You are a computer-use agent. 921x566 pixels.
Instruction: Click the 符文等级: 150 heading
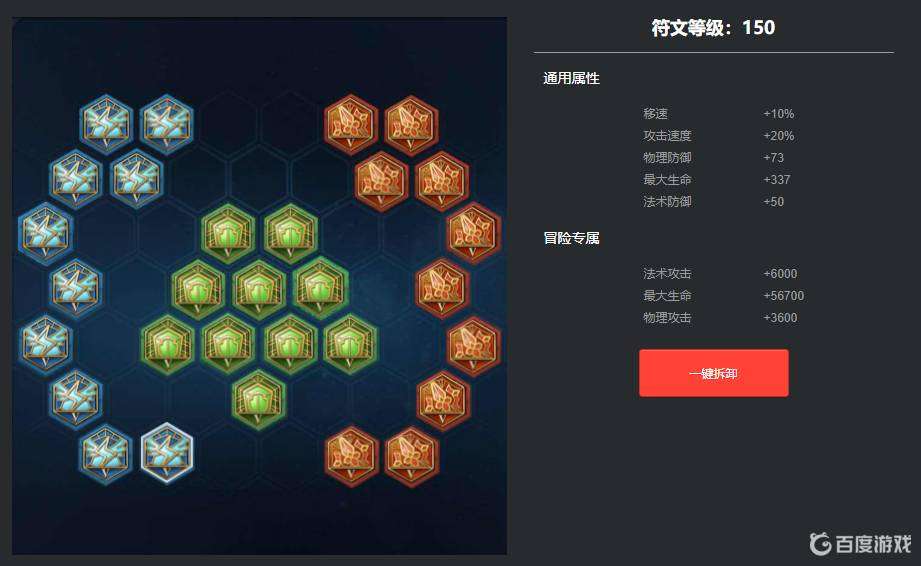click(x=713, y=28)
